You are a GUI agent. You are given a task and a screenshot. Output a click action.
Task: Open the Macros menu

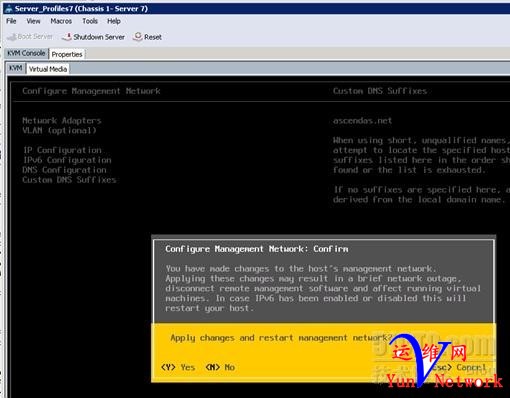coord(61,21)
